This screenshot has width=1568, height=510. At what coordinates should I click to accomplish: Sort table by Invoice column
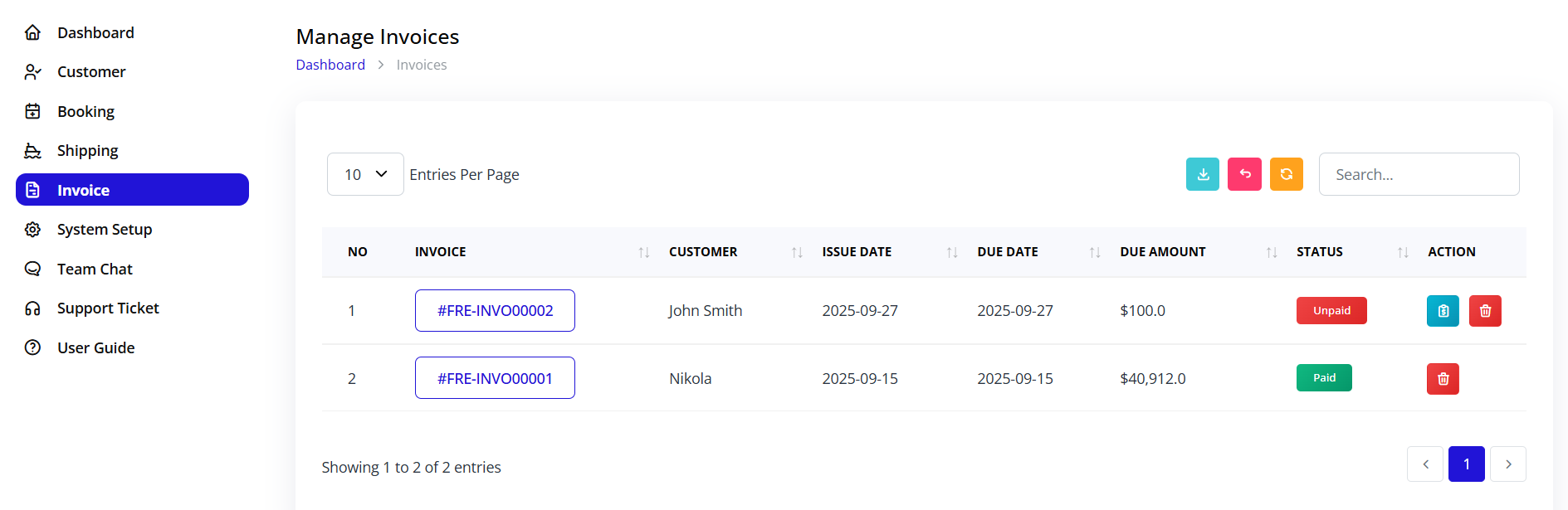[x=643, y=252]
